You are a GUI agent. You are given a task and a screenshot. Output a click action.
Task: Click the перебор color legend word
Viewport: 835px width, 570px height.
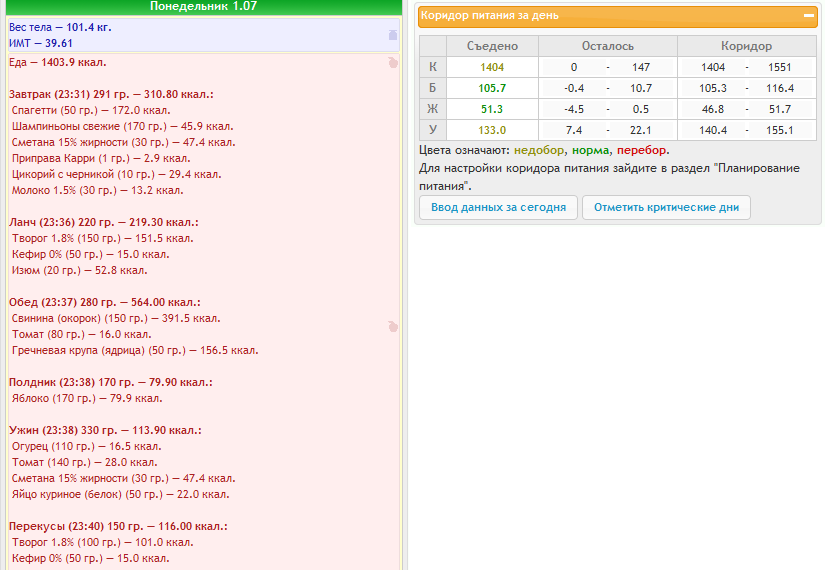(642, 150)
